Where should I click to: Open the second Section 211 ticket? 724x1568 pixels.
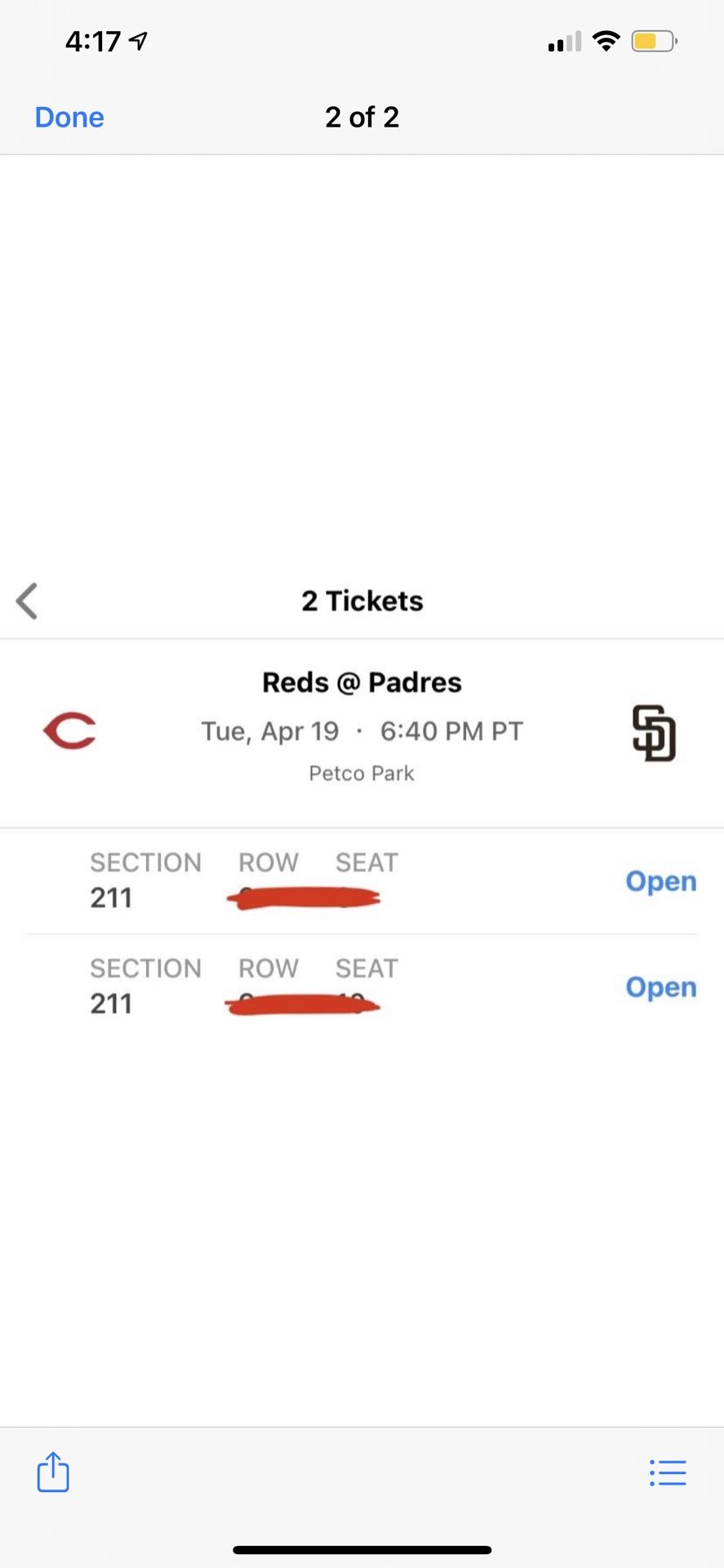coord(660,987)
